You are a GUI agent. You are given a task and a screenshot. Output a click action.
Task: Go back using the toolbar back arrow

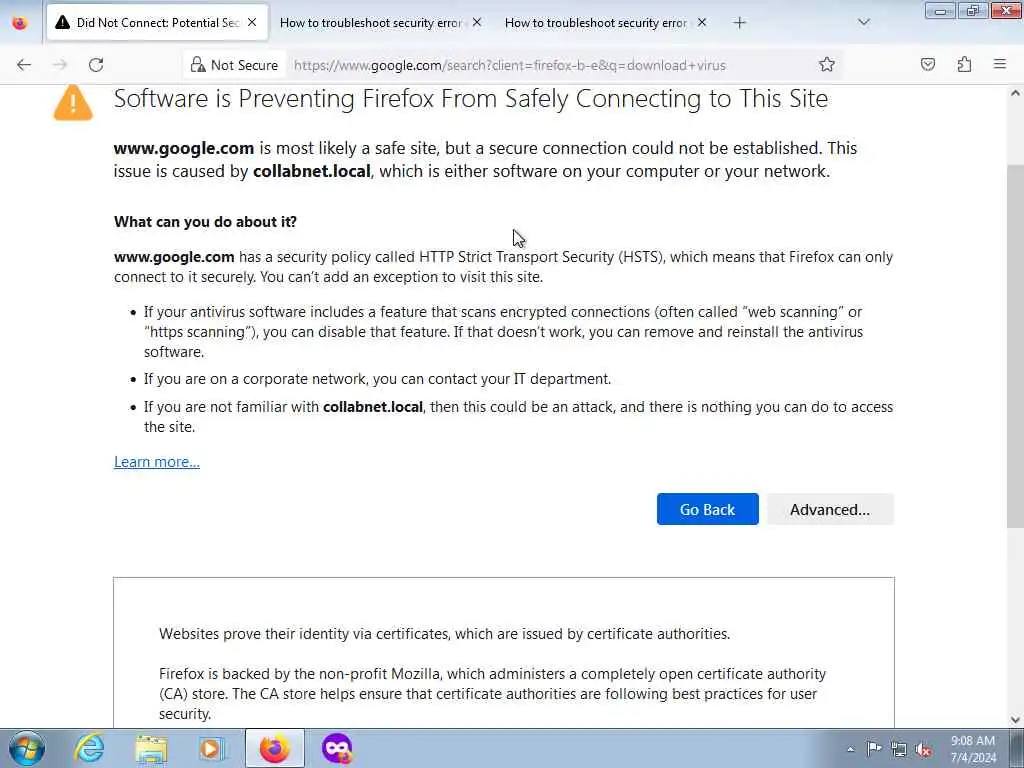point(24,65)
